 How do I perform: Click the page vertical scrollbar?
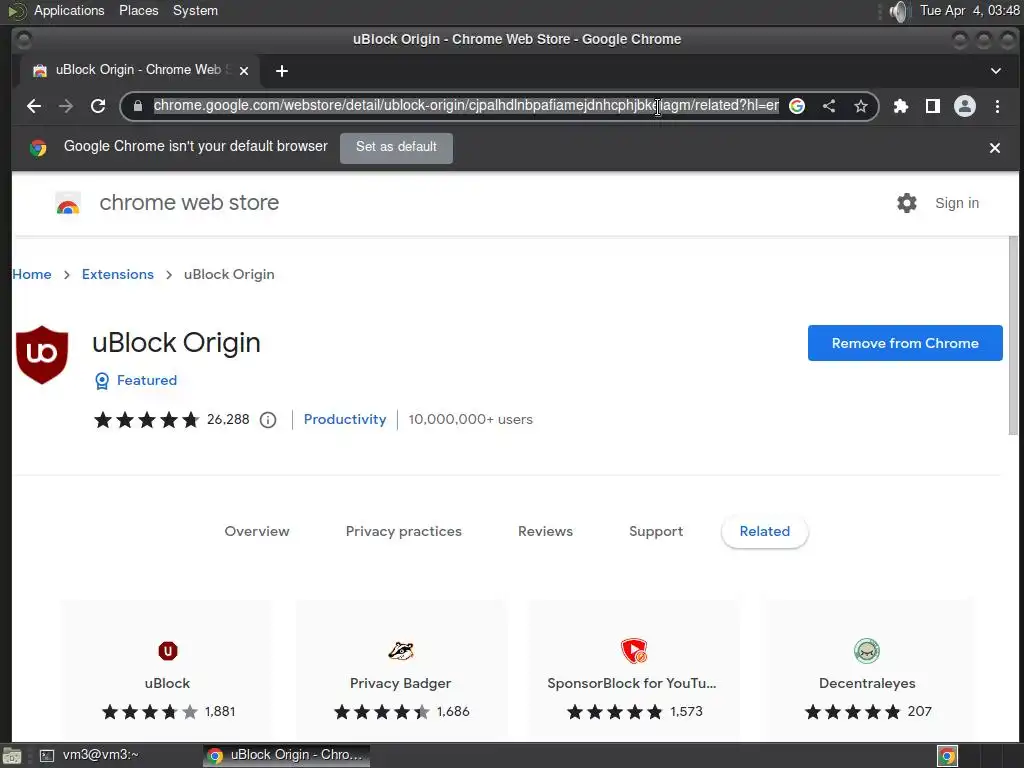(1013, 336)
